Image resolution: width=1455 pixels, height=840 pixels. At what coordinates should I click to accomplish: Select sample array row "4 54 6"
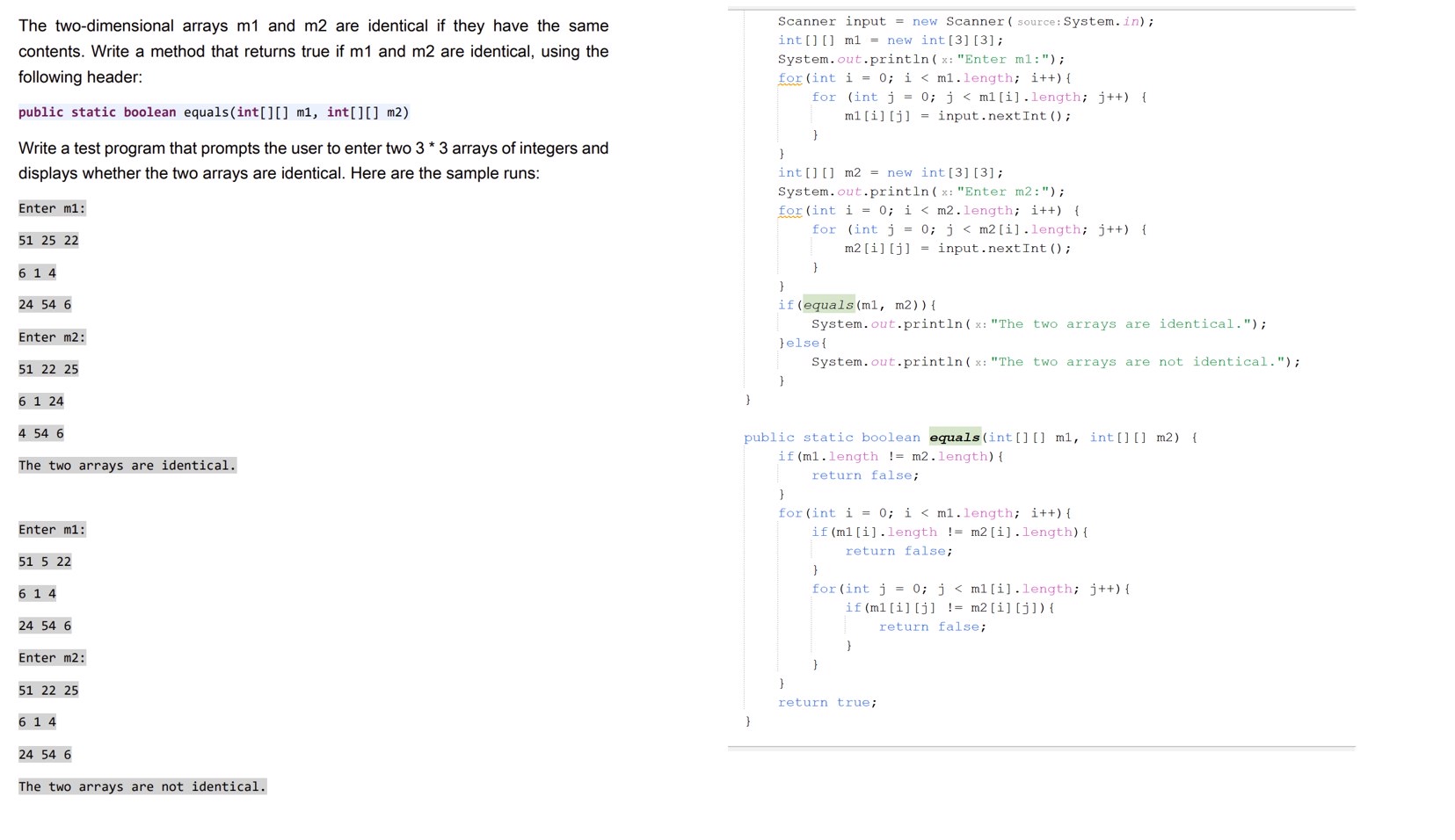[x=40, y=433]
